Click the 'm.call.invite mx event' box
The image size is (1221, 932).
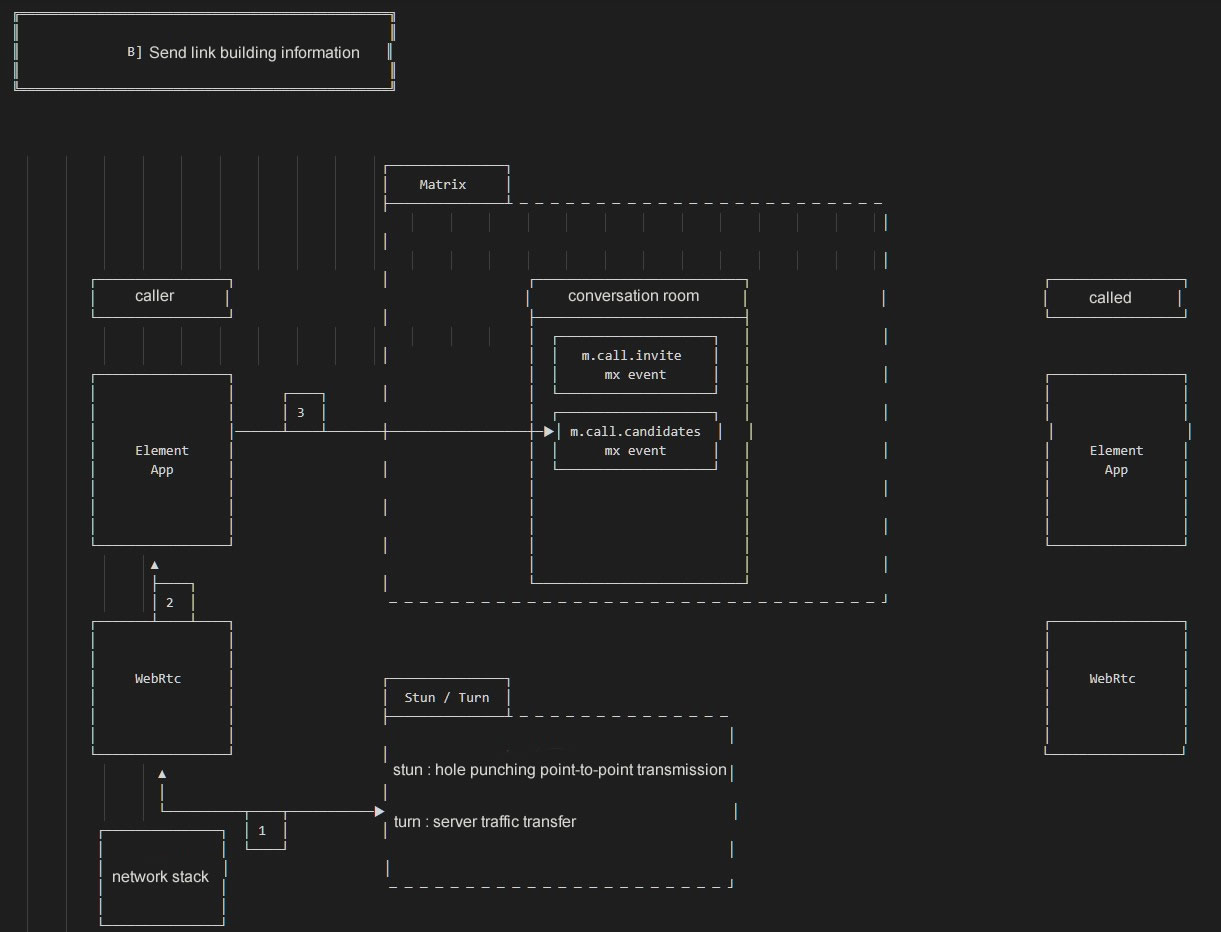[x=635, y=365]
